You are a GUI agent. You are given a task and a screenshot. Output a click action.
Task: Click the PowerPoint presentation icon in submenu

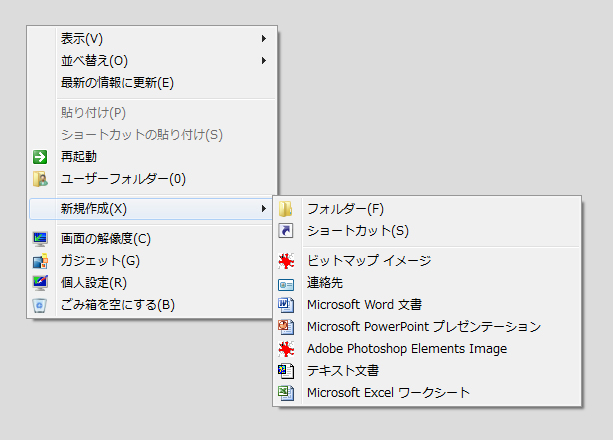[x=286, y=327]
